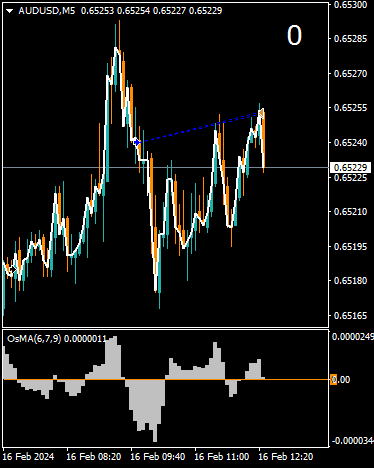374x468 pixels.
Task: Click the 0.65270 price scale value
Action: [350, 73]
